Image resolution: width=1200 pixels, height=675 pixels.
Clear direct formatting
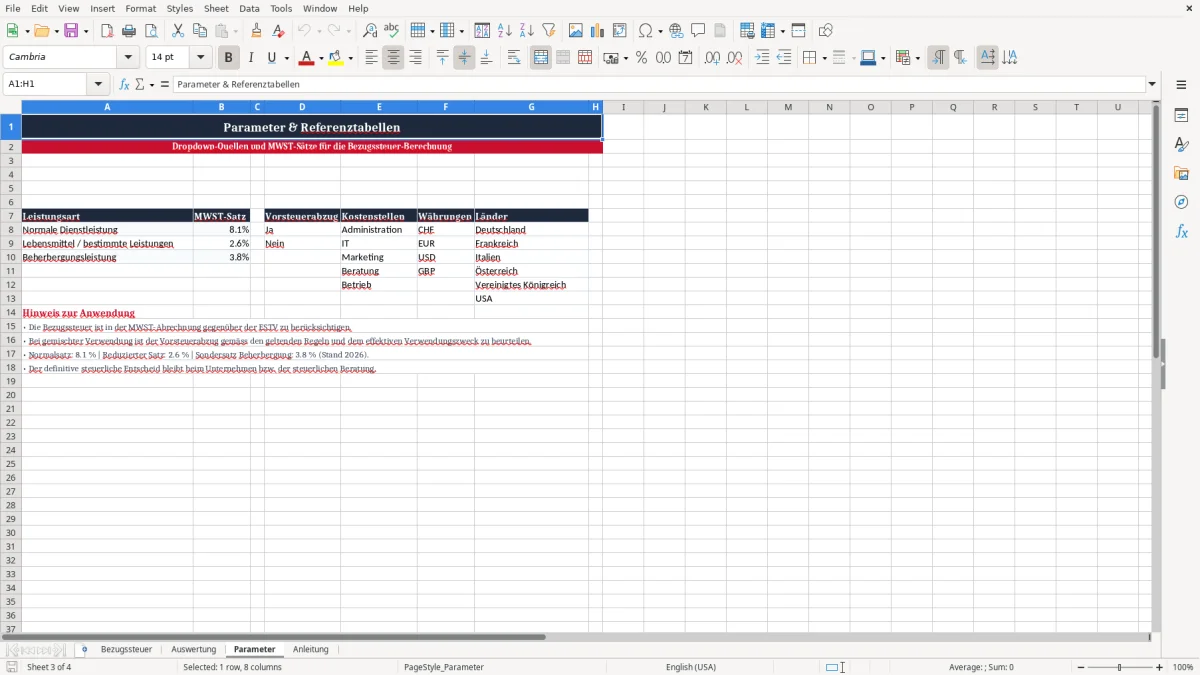[278, 31]
